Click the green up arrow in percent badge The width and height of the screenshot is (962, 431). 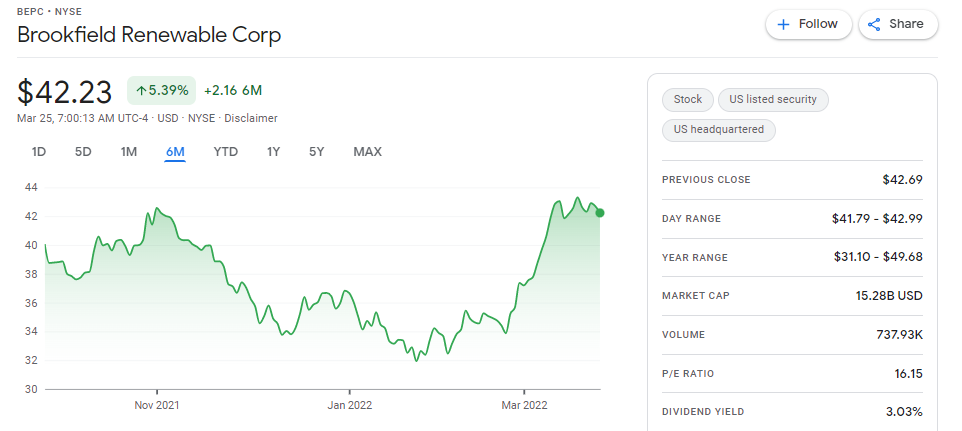[x=141, y=91]
